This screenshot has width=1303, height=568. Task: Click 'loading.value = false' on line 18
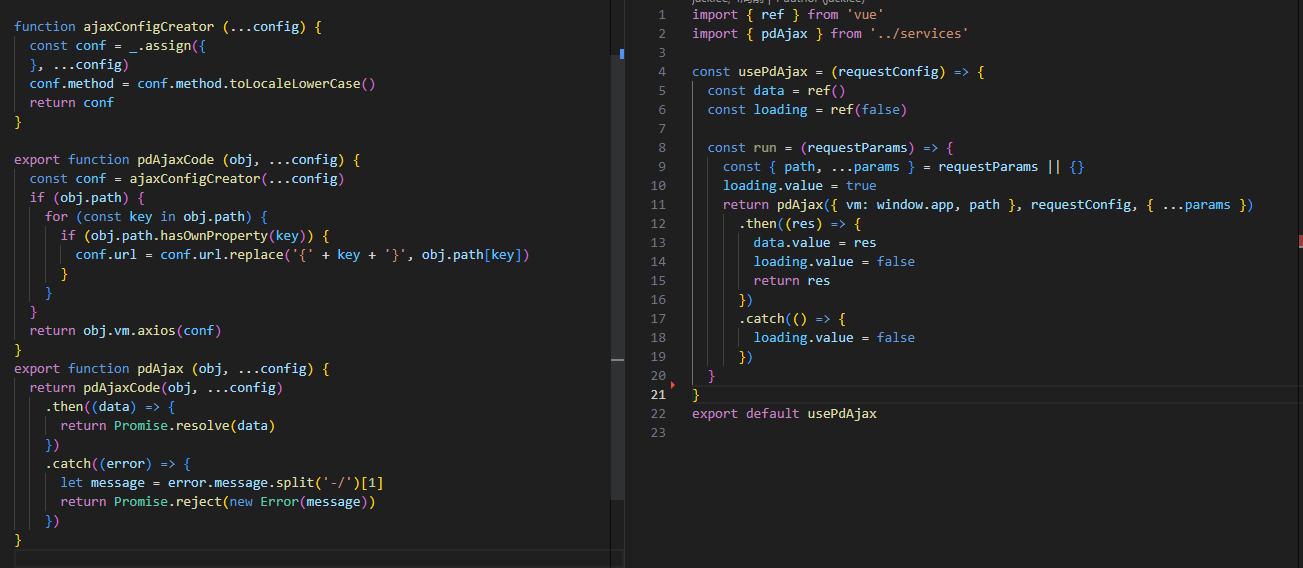point(834,338)
